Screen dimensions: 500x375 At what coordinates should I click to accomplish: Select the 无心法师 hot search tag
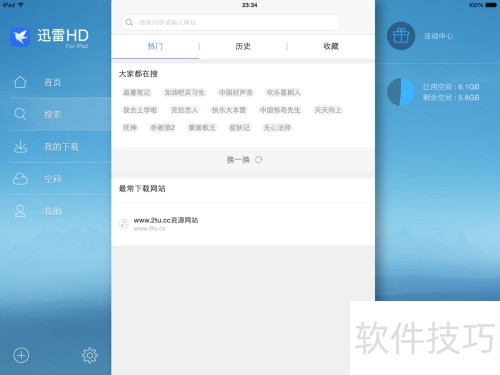[x=277, y=127]
